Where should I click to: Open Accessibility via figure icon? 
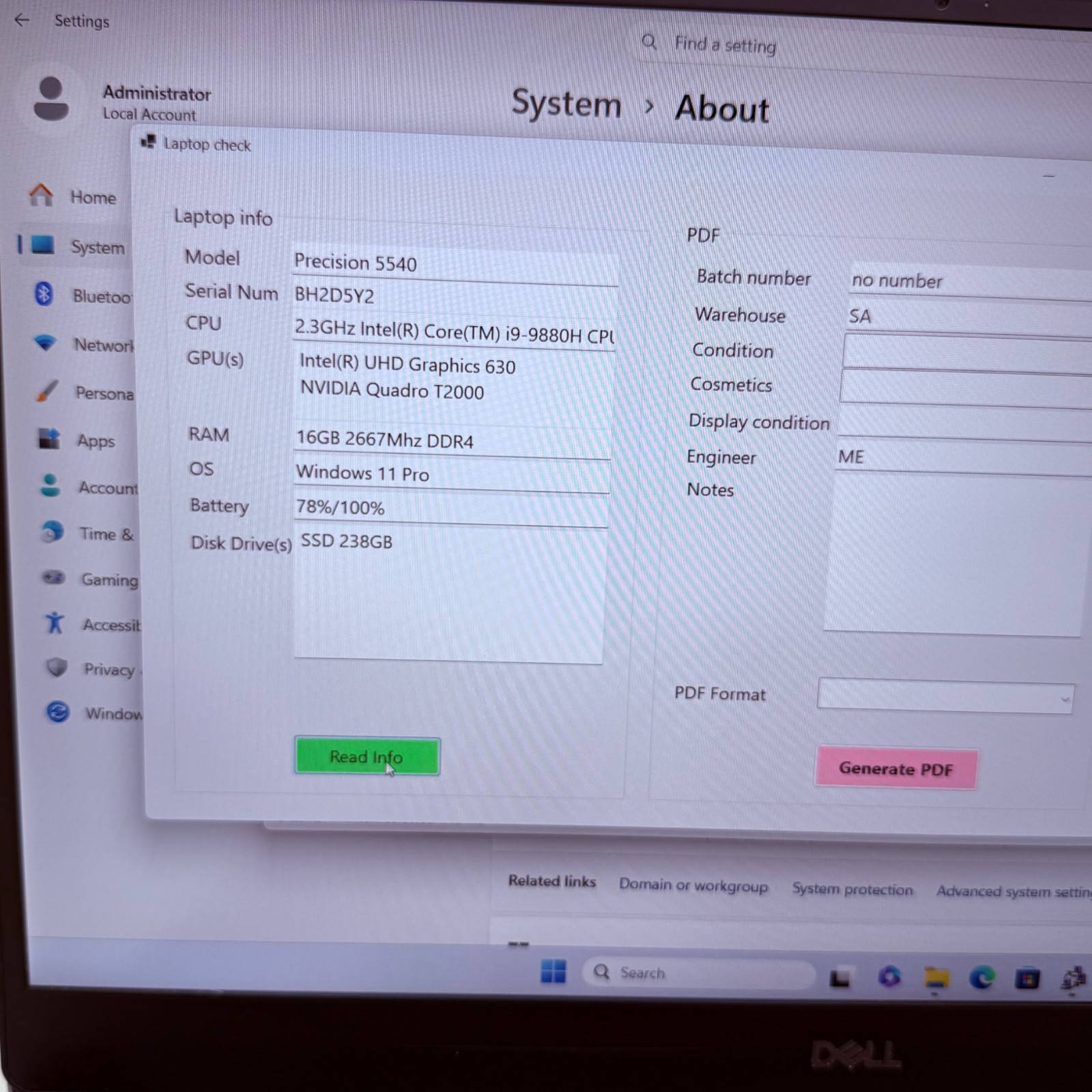click(x=55, y=622)
